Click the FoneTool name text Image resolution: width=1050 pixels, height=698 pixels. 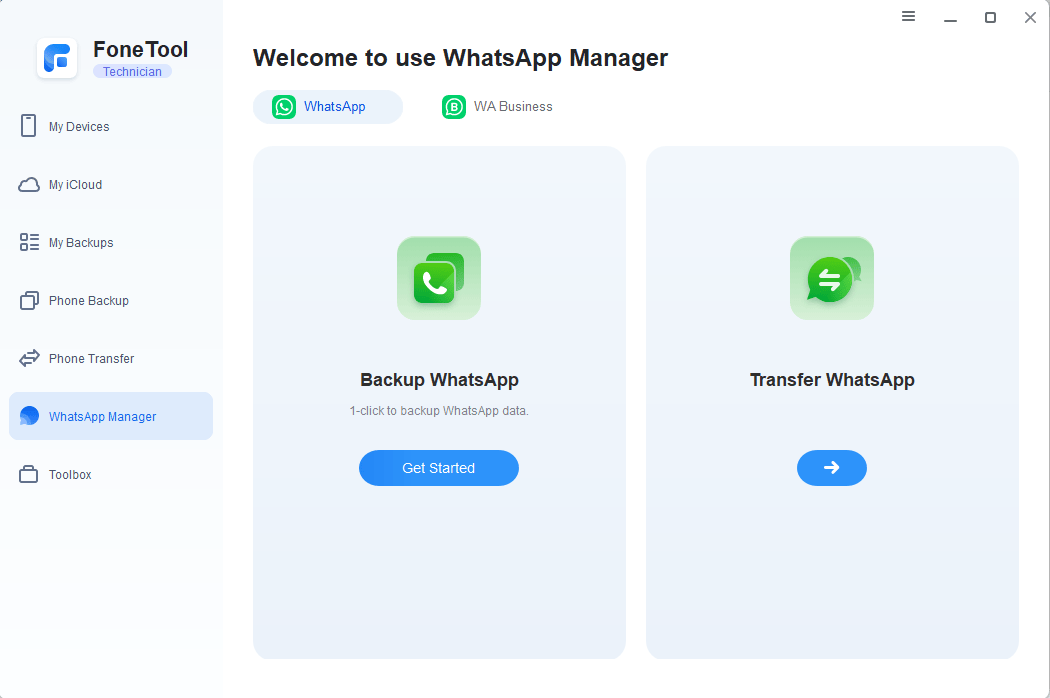click(141, 50)
